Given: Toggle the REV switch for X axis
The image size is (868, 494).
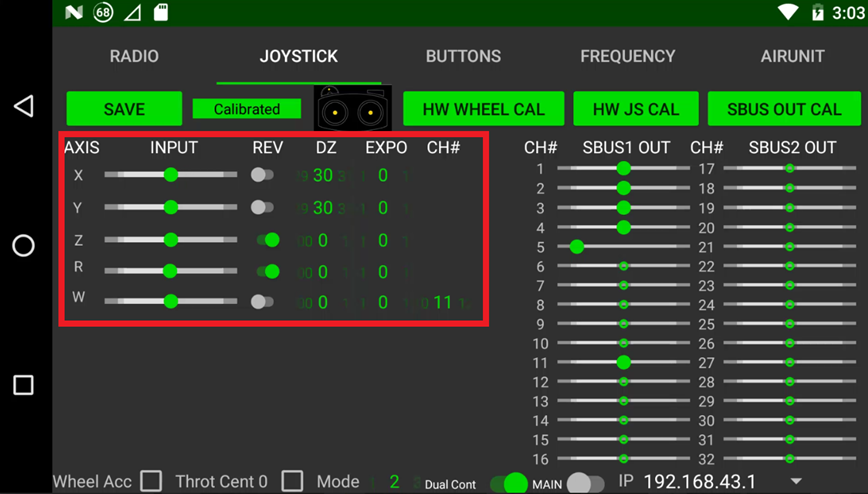Looking at the screenshot, I should pos(263,175).
